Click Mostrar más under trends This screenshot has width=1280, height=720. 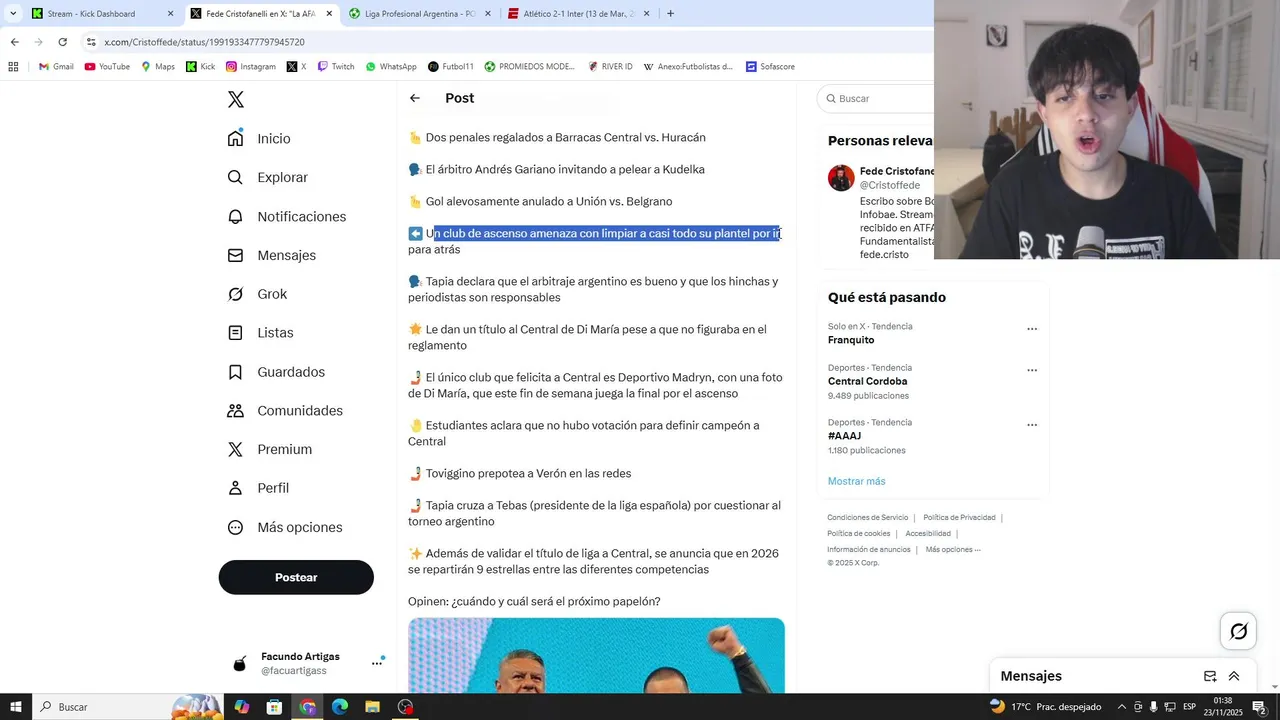[x=856, y=481]
